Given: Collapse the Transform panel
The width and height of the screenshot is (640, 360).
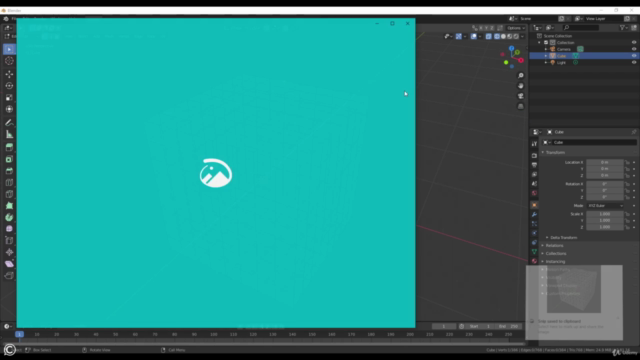Looking at the screenshot, I should pos(555,152).
